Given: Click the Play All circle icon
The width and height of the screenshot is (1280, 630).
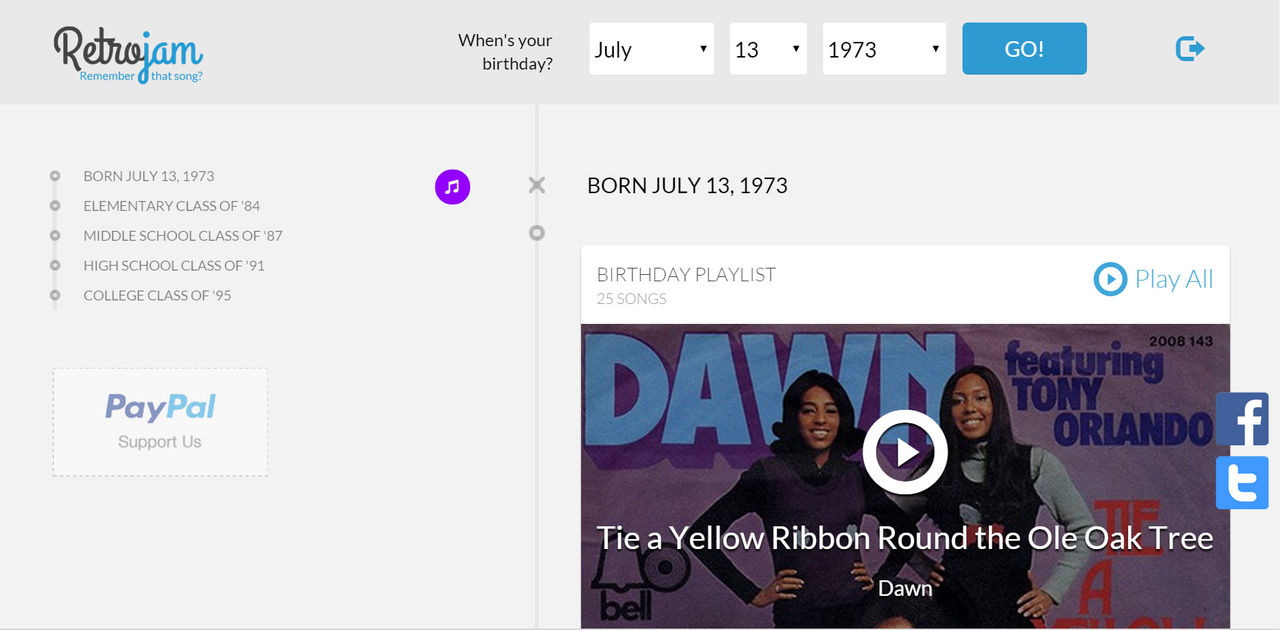Looking at the screenshot, I should (x=1110, y=279).
